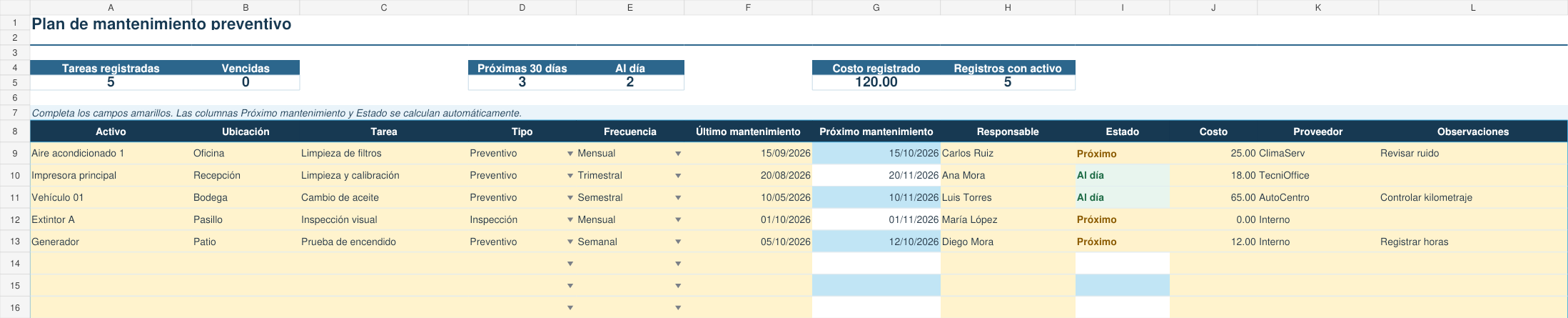Select the 'Vehículo 01' cell
Viewport: 1568px width, 318px height.
(x=111, y=197)
